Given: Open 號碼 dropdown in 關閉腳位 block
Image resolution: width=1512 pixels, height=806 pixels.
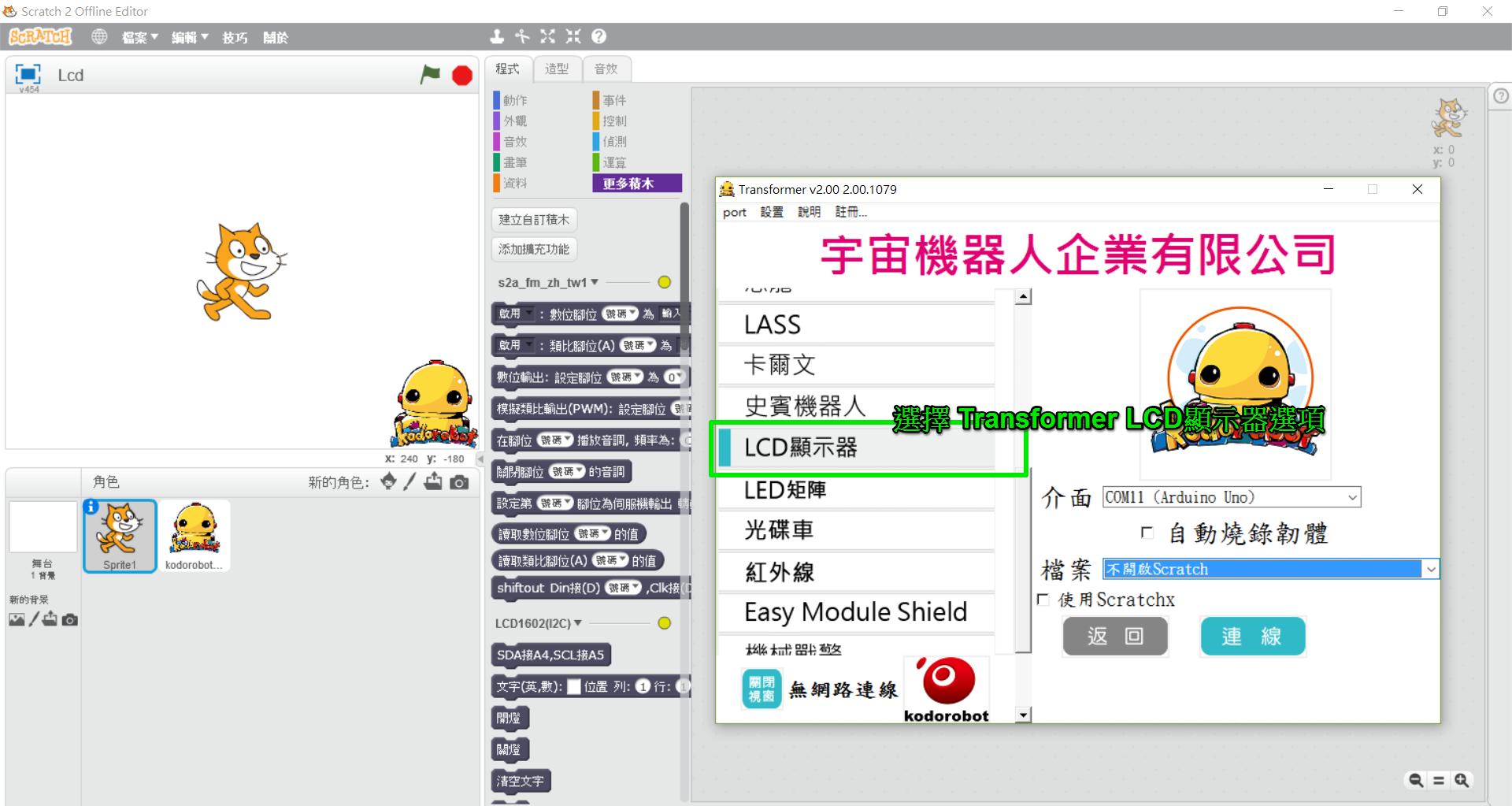Looking at the screenshot, I should pyautogui.click(x=568, y=472).
